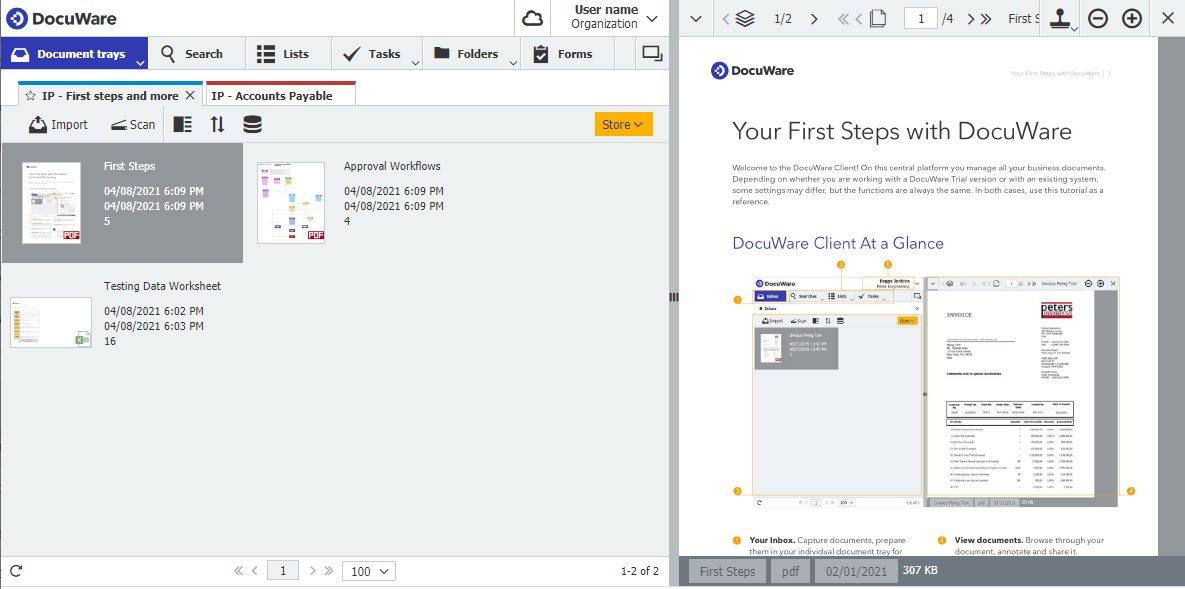
Task: Refresh the document tray list
Action: tap(14, 570)
